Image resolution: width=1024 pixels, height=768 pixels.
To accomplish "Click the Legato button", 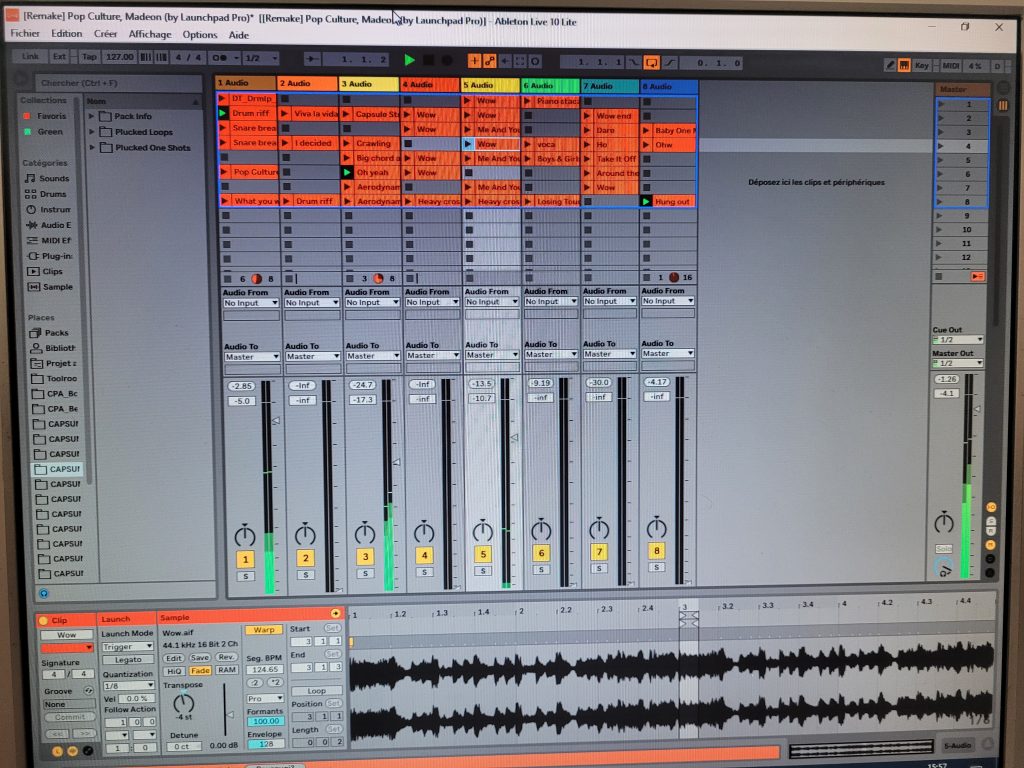I will pyautogui.click(x=128, y=660).
